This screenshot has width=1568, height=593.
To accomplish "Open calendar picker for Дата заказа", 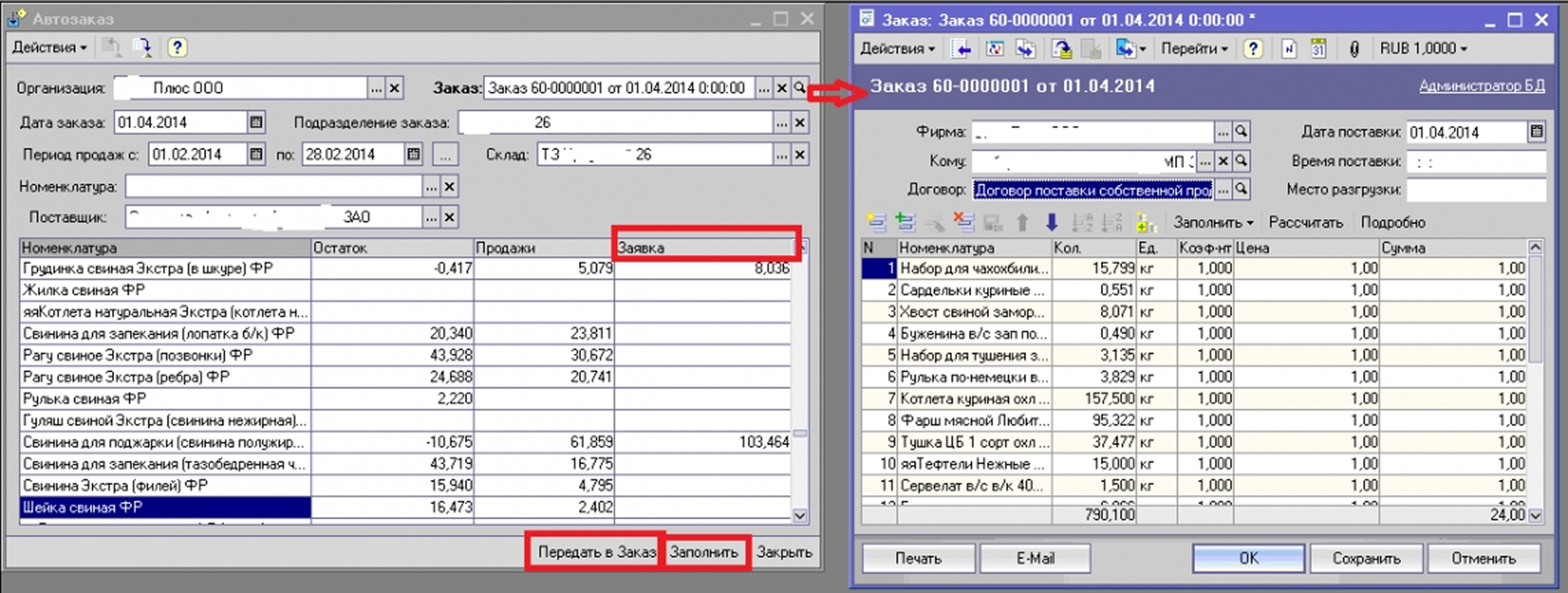I will [x=256, y=123].
